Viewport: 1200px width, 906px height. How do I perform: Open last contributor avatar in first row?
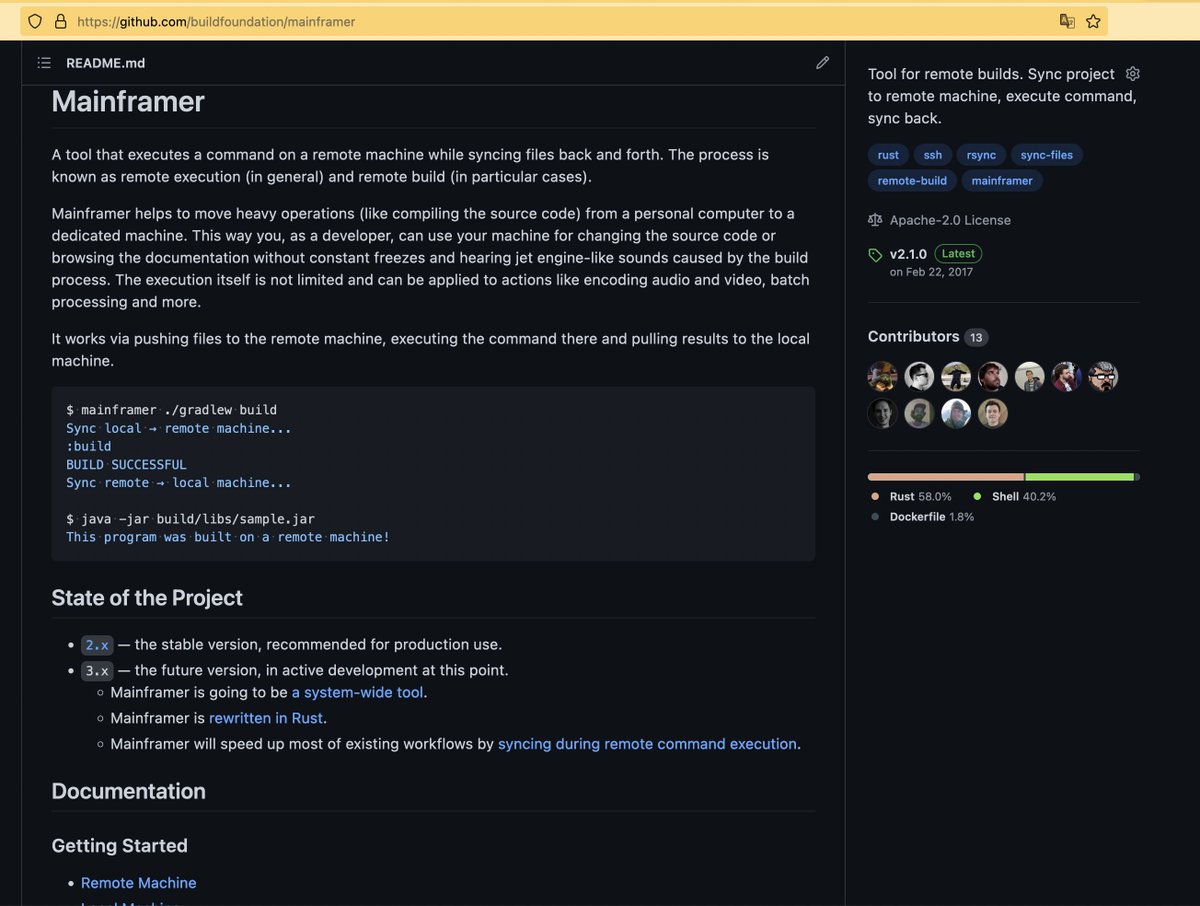click(1103, 377)
